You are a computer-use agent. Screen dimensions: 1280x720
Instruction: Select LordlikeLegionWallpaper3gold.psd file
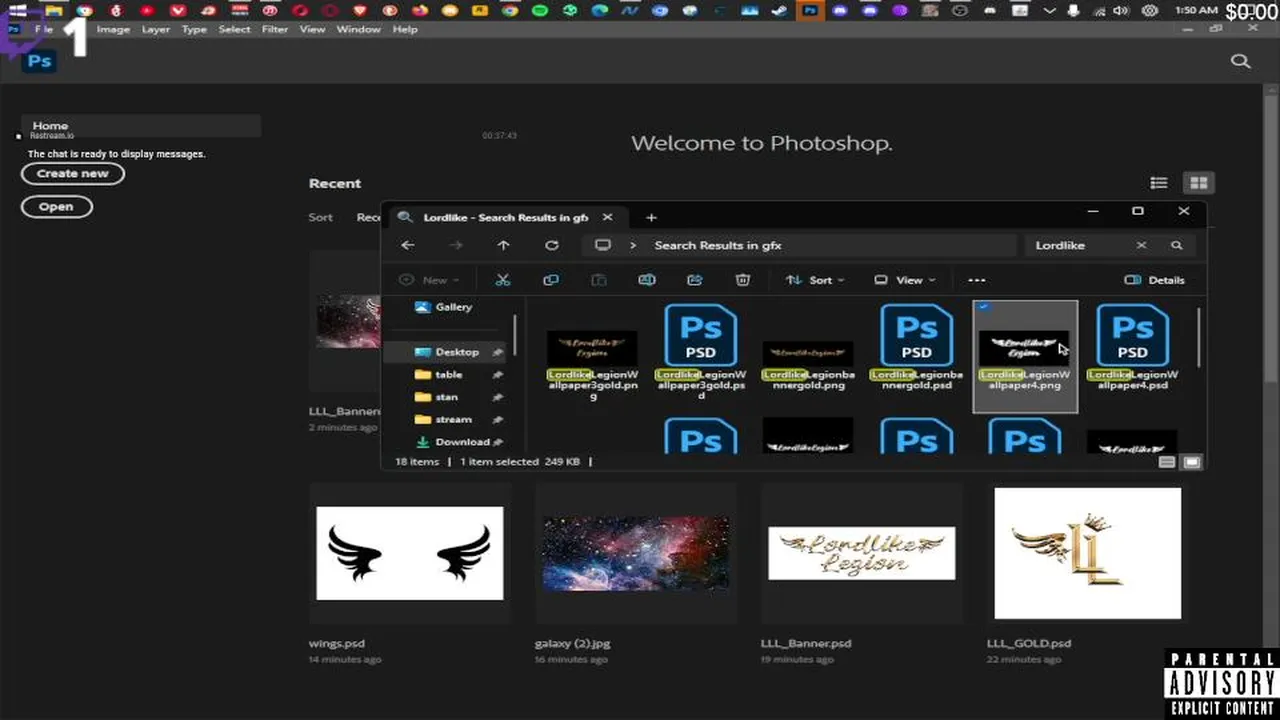coord(700,352)
